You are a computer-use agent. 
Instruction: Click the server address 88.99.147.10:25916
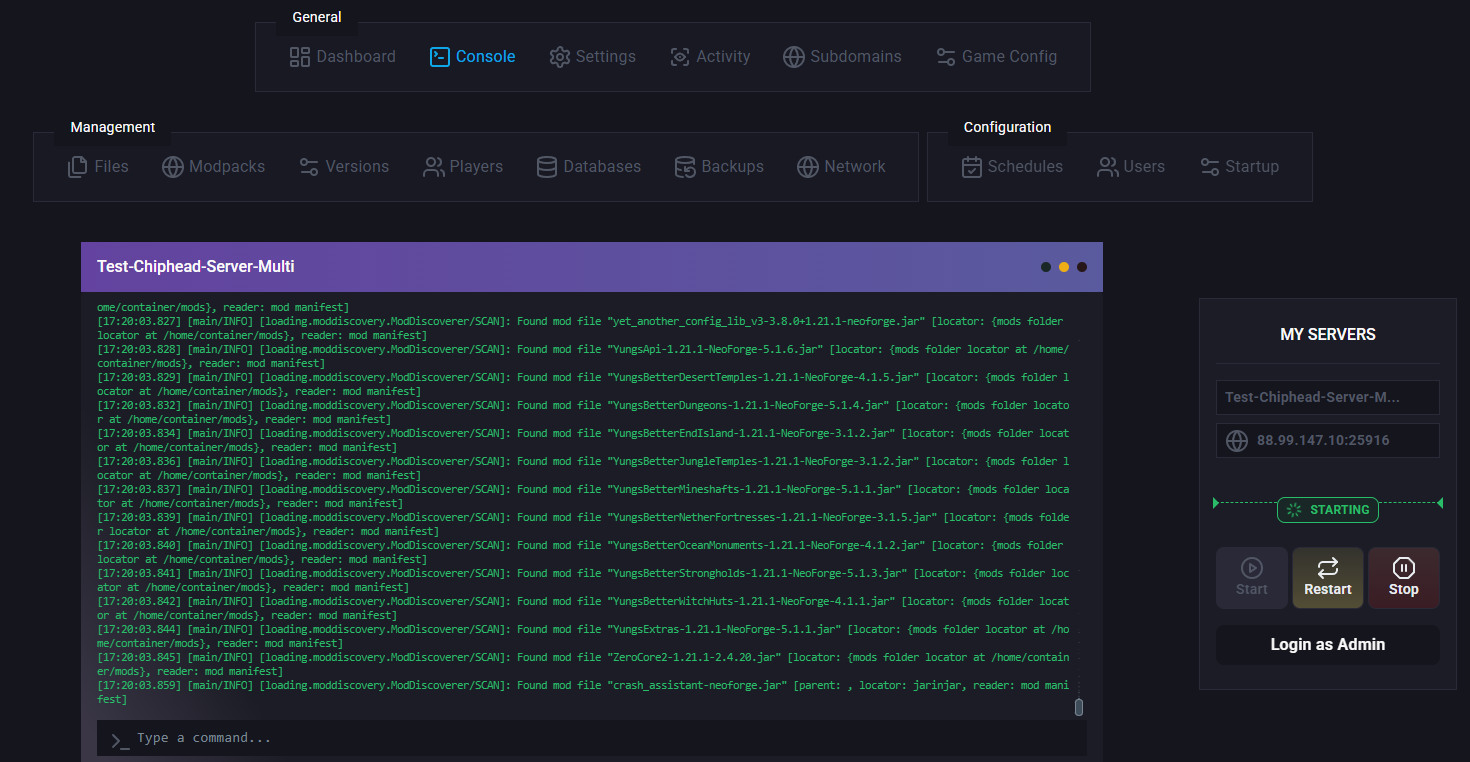1322,440
